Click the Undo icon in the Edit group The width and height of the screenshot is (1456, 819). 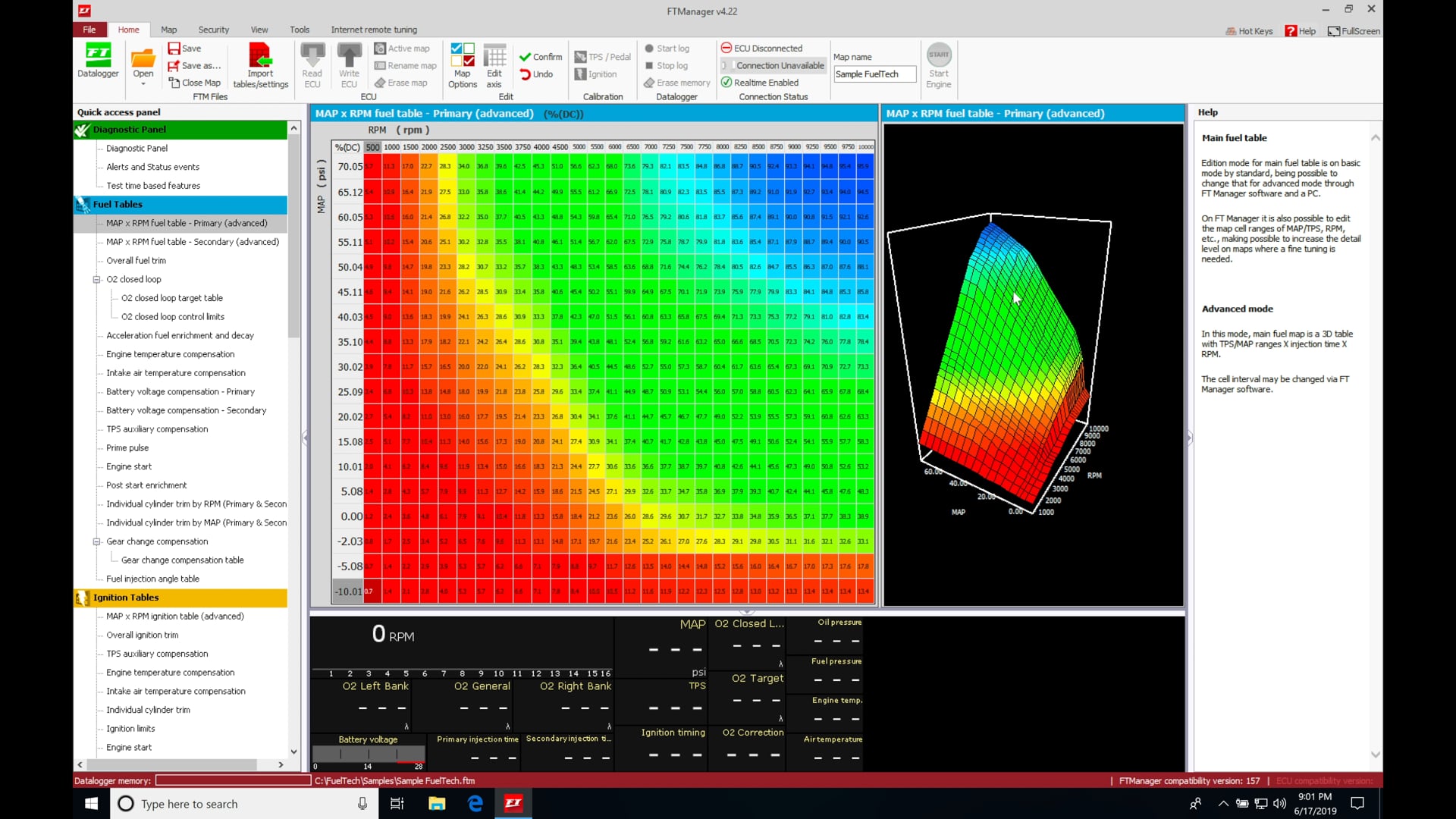click(x=524, y=74)
